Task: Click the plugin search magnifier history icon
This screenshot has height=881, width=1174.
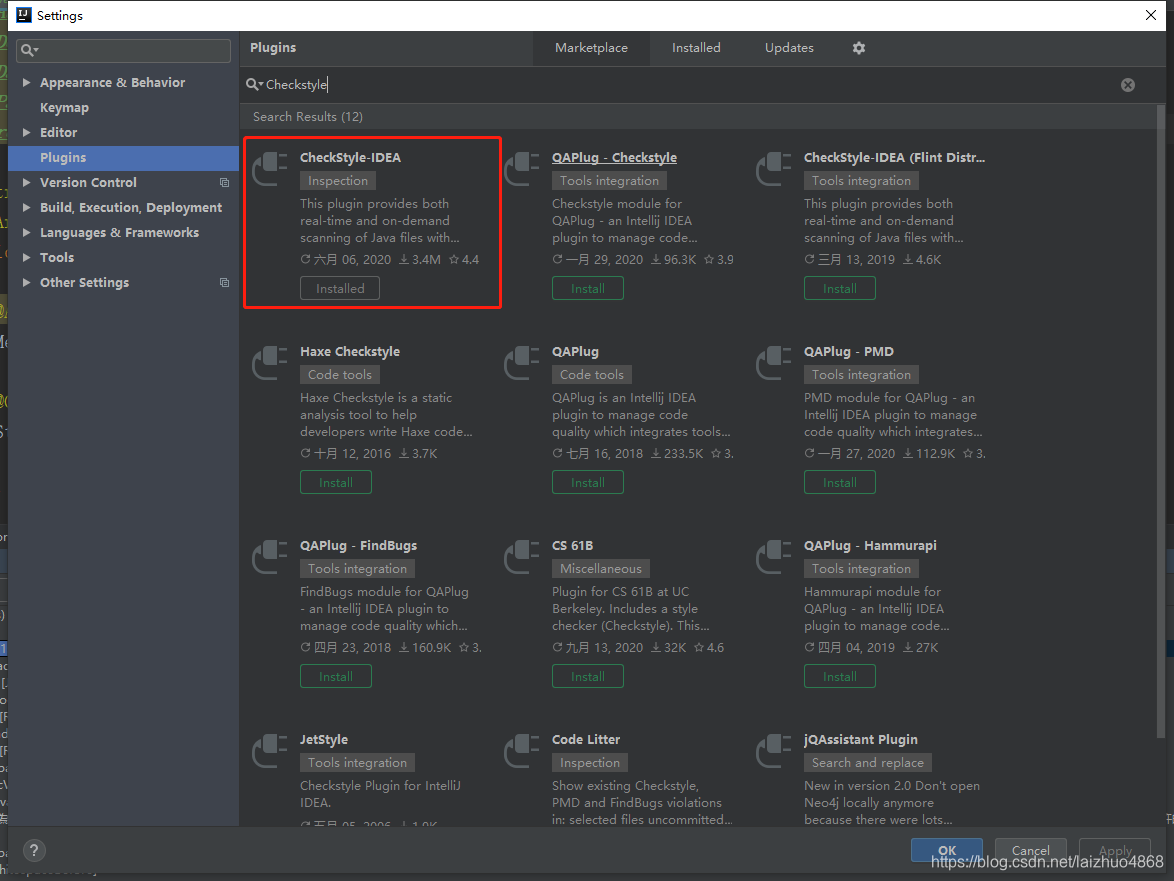Action: tap(255, 85)
